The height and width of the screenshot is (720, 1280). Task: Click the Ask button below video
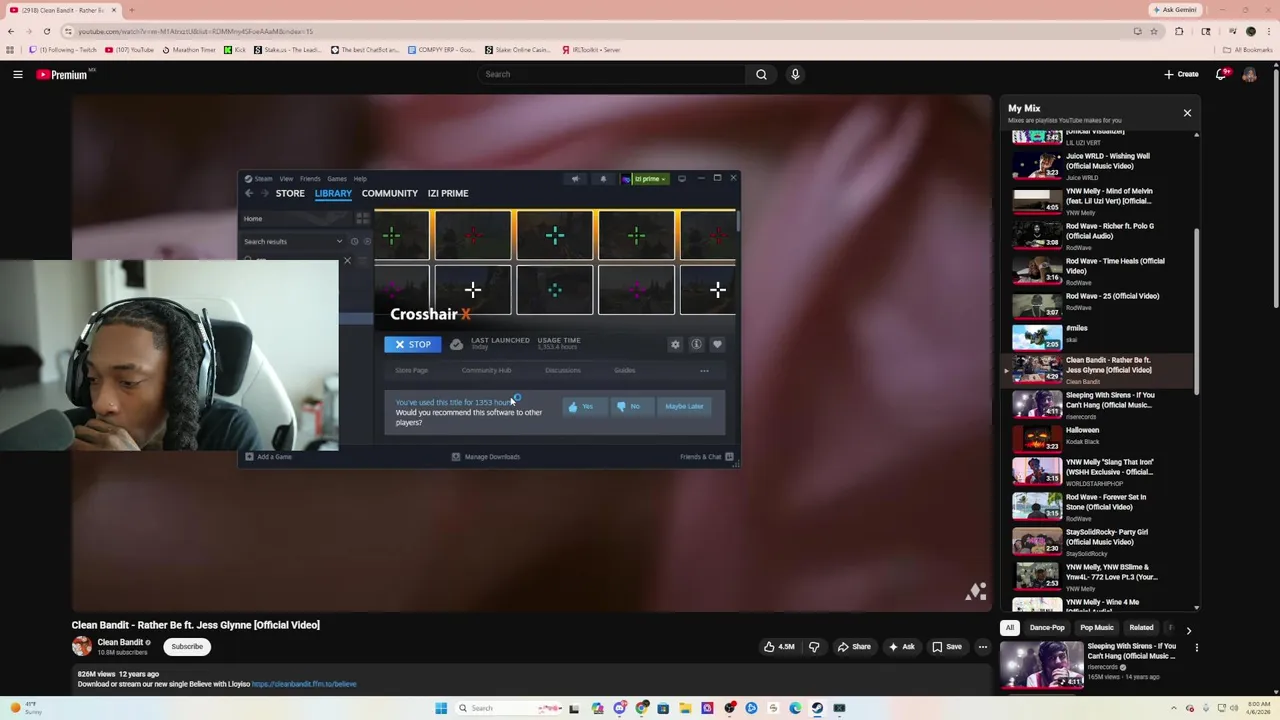tap(901, 647)
